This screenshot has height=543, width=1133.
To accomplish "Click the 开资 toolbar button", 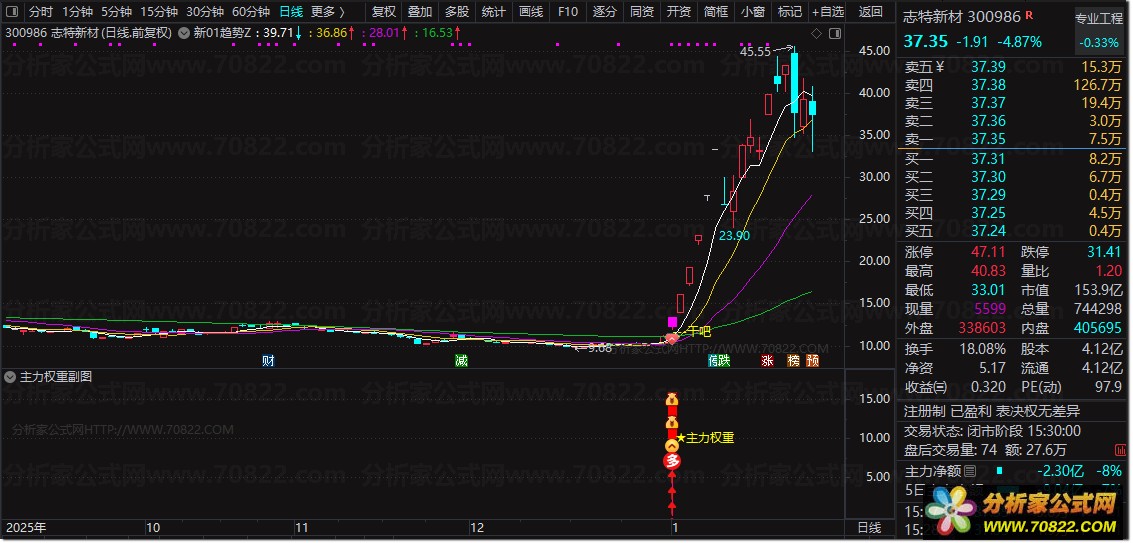I will click(678, 12).
